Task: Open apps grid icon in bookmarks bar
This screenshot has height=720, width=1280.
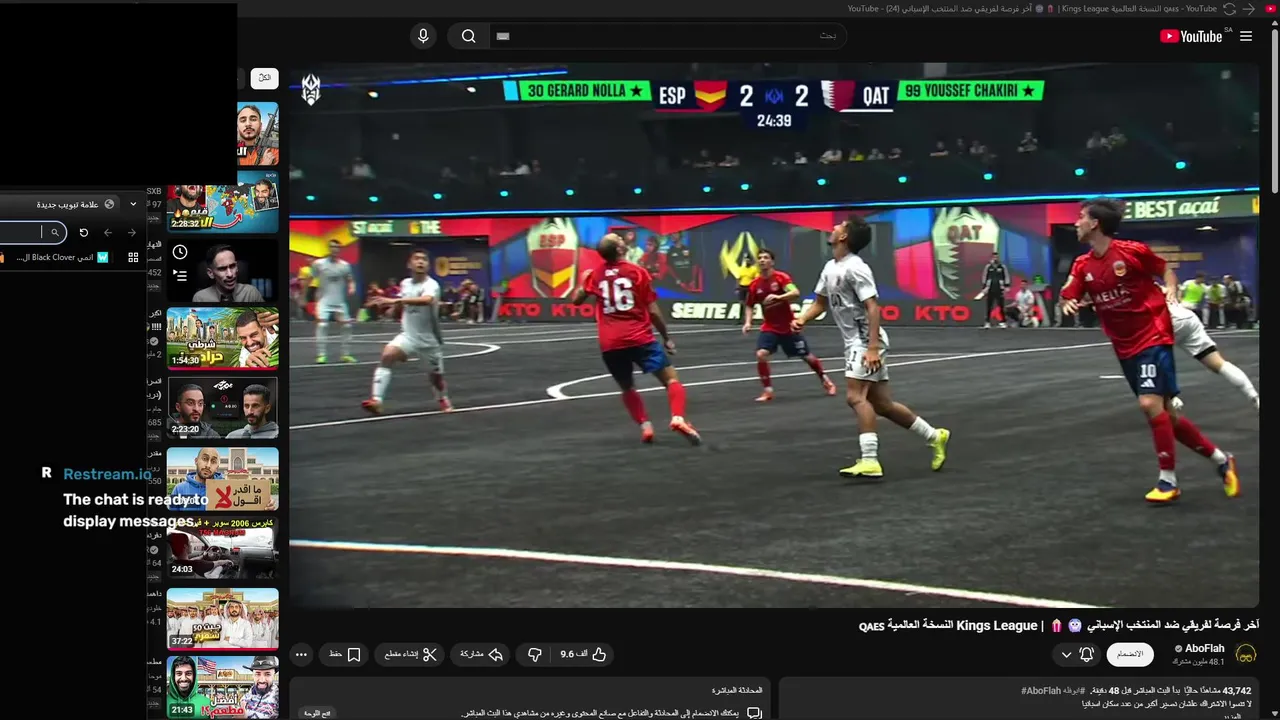Action: [133, 258]
